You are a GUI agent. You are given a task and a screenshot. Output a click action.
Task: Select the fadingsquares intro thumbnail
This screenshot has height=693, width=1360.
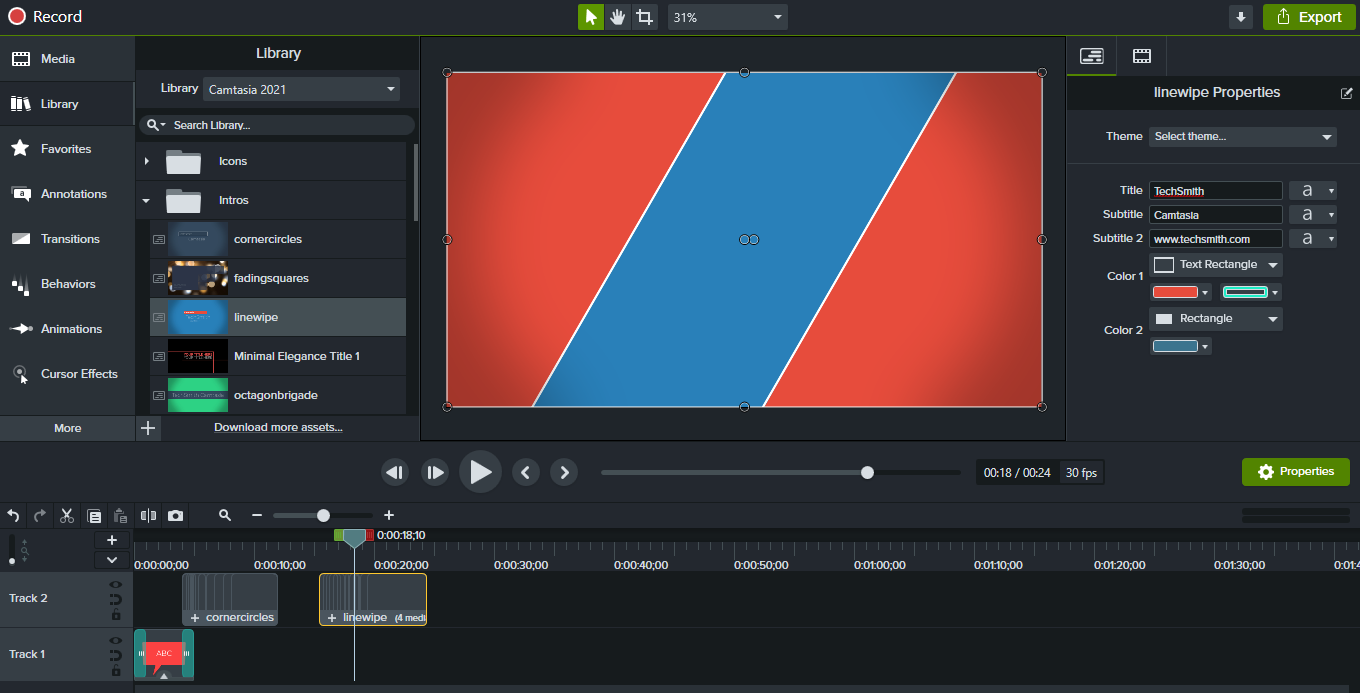tap(198, 278)
